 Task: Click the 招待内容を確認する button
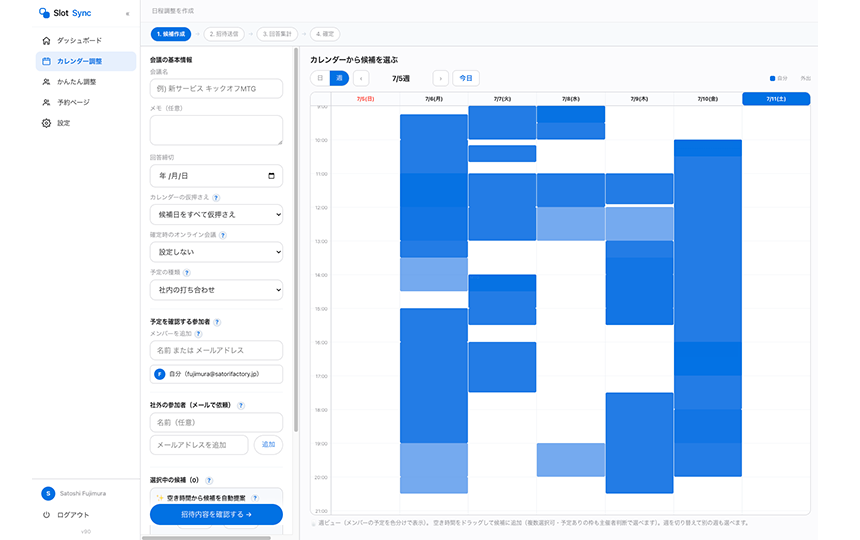tap(217, 514)
